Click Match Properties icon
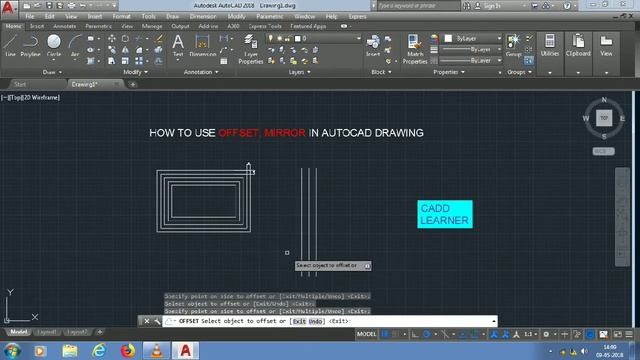Screen dimensions: 640x360 point(415,49)
